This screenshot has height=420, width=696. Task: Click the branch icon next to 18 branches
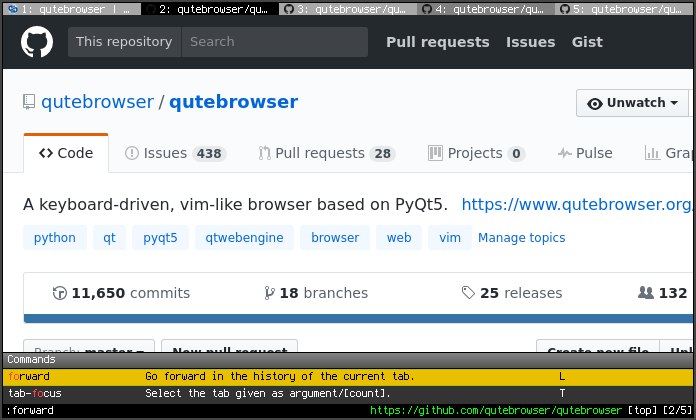pyautogui.click(x=269, y=293)
